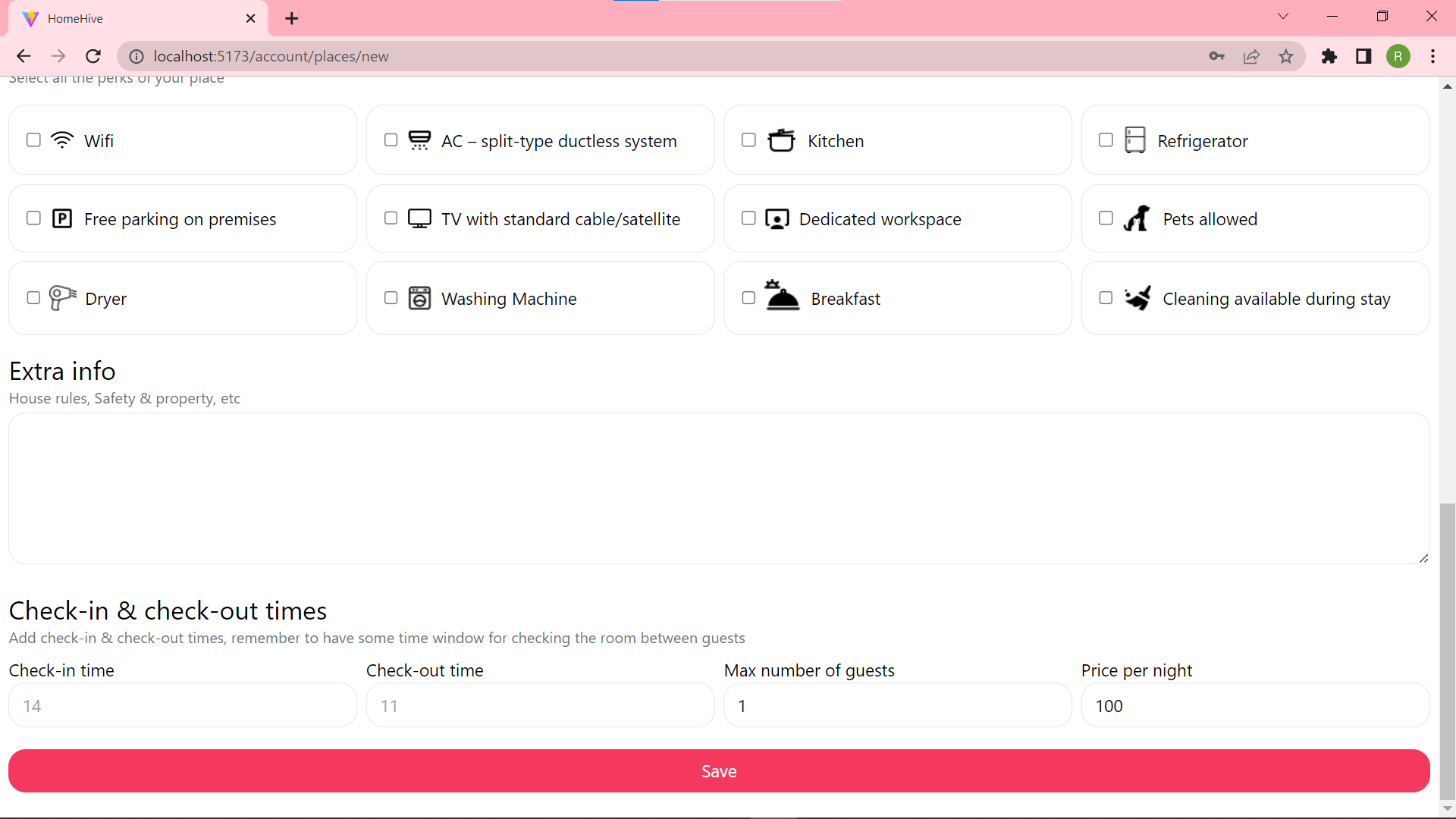Open the site information menu

click(x=136, y=56)
